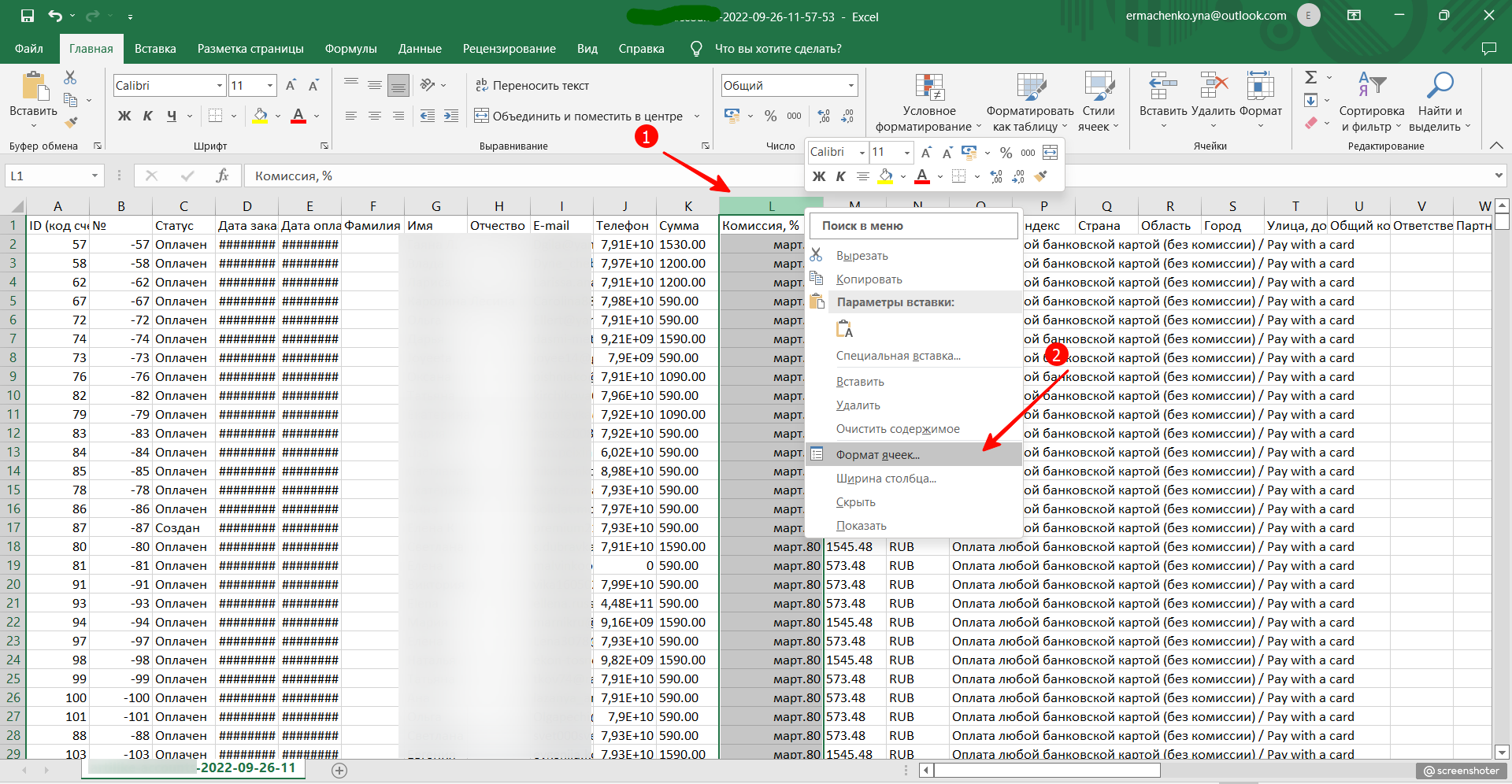Expand the number format dropdown
Viewport: 1512px width, 784px height.
(850, 85)
